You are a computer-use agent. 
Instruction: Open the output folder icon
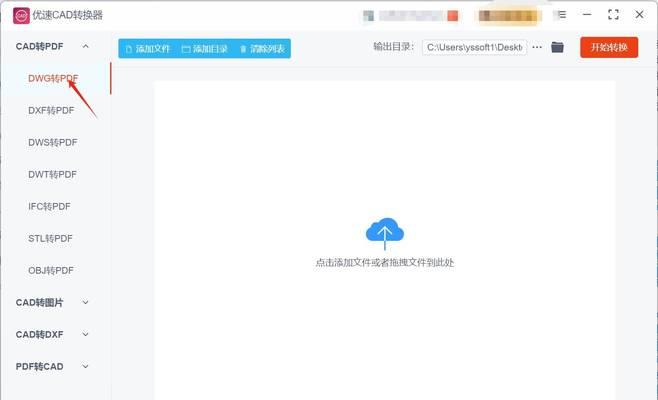pyautogui.click(x=557, y=47)
